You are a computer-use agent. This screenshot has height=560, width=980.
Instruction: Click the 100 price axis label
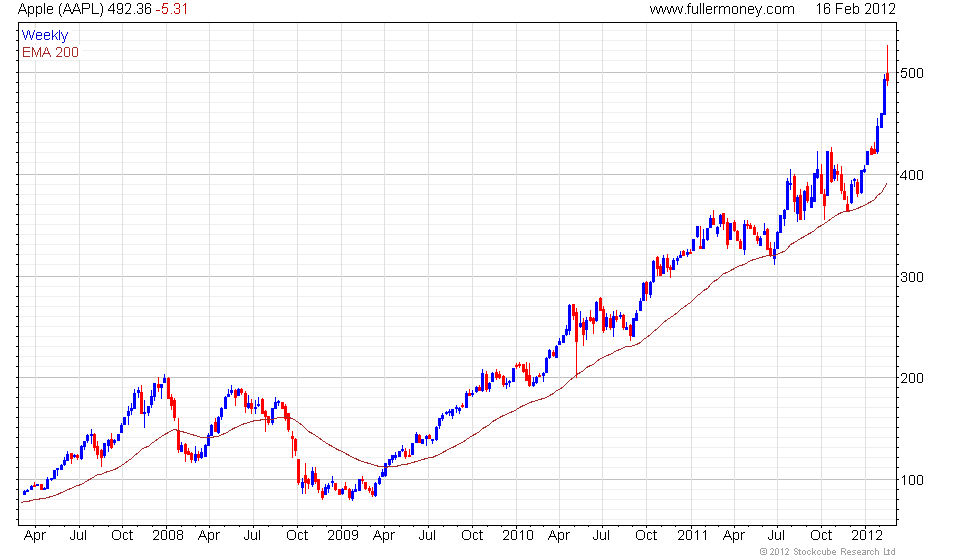click(x=911, y=480)
